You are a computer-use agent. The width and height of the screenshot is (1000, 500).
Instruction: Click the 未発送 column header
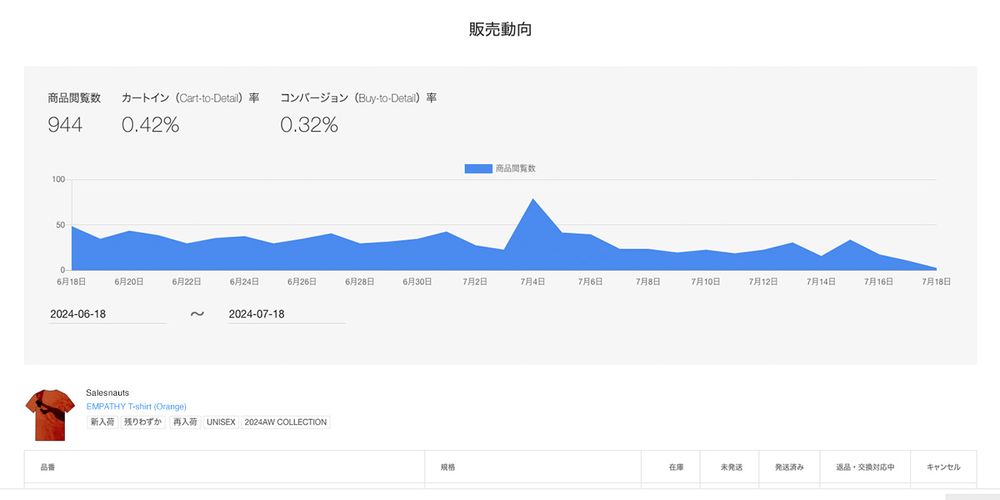730,467
